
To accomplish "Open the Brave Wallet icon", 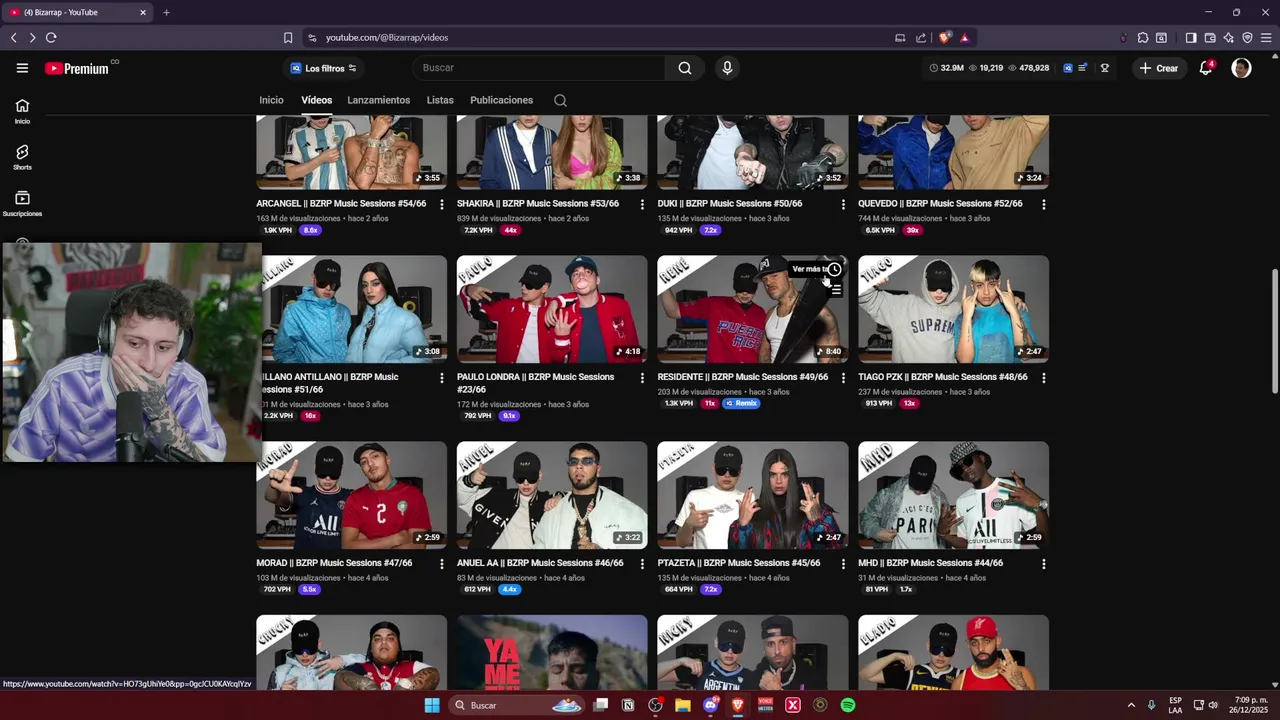I will (x=1210, y=38).
